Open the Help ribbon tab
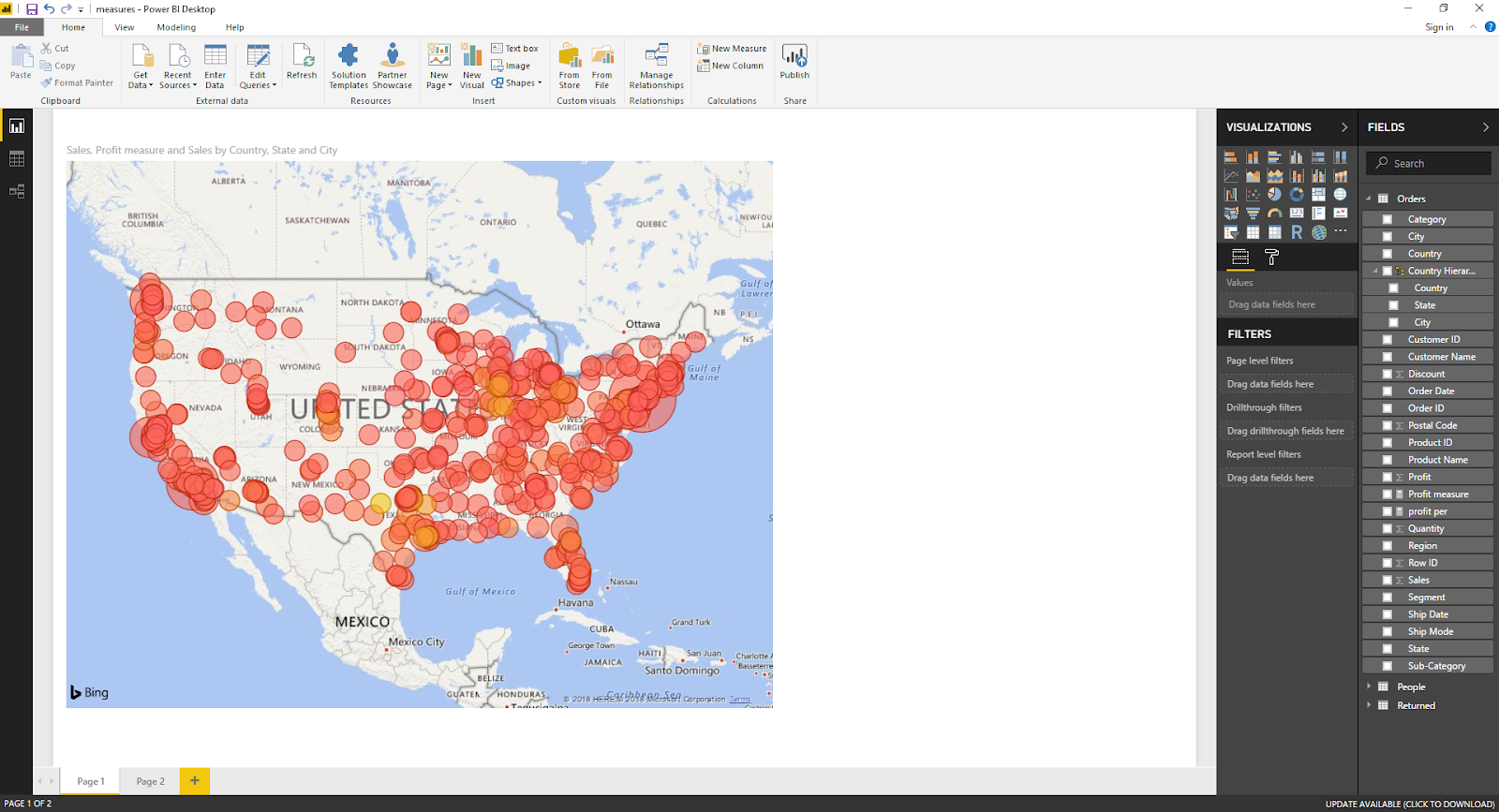1499x812 pixels. pos(235,27)
